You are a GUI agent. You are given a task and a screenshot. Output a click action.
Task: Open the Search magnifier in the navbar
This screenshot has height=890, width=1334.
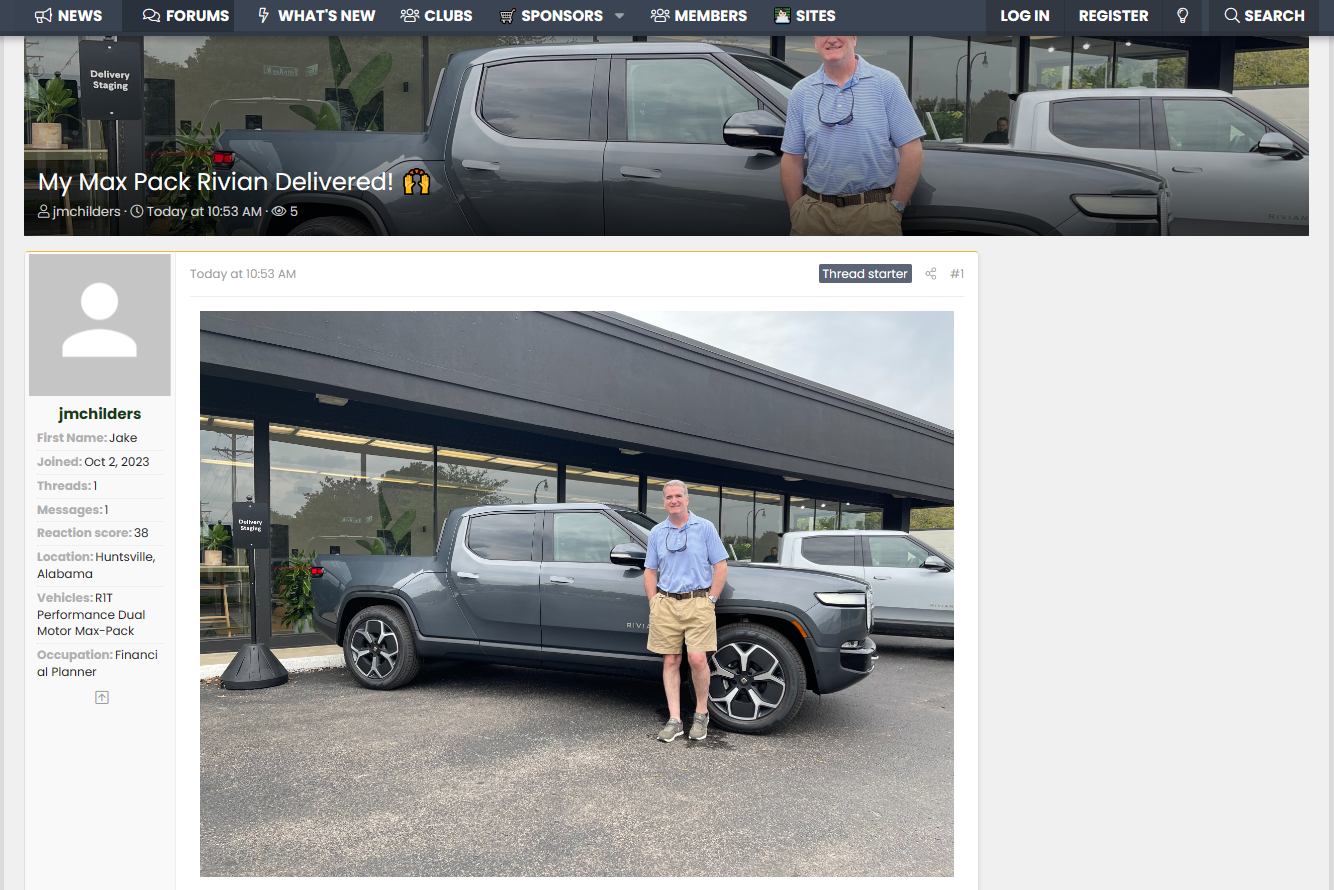click(1231, 16)
